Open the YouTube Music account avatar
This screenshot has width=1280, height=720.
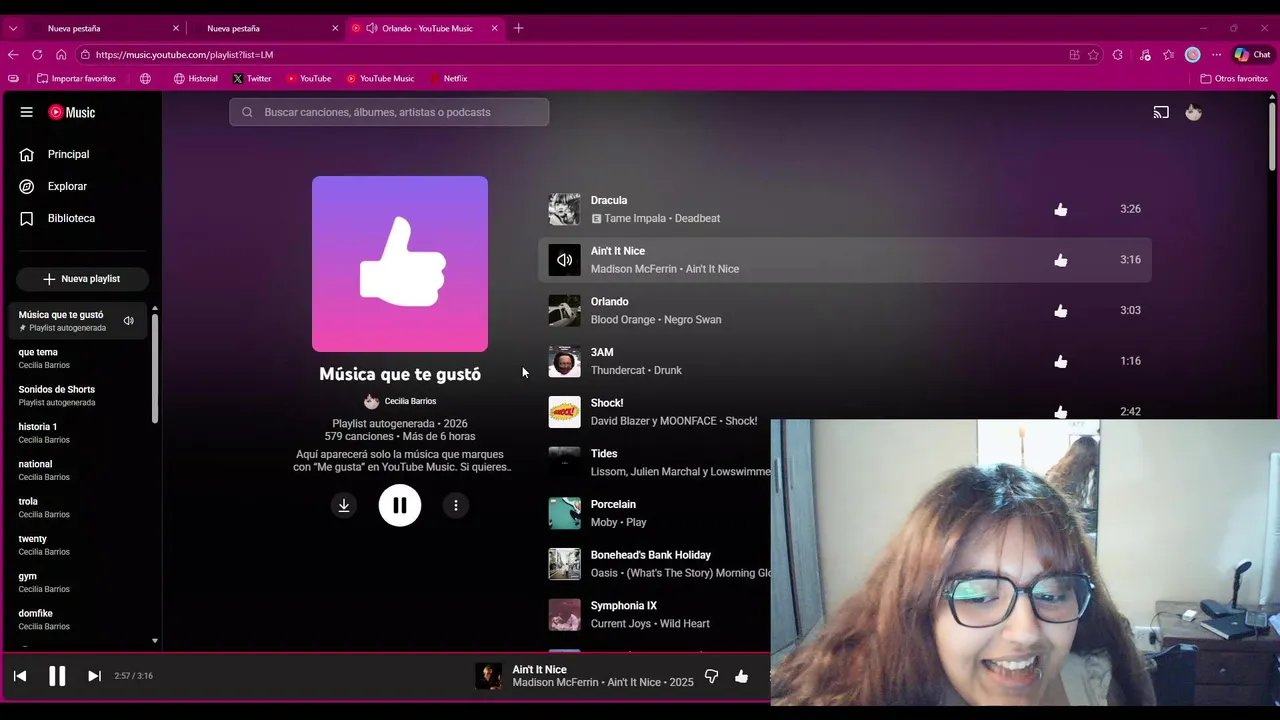pos(1193,112)
